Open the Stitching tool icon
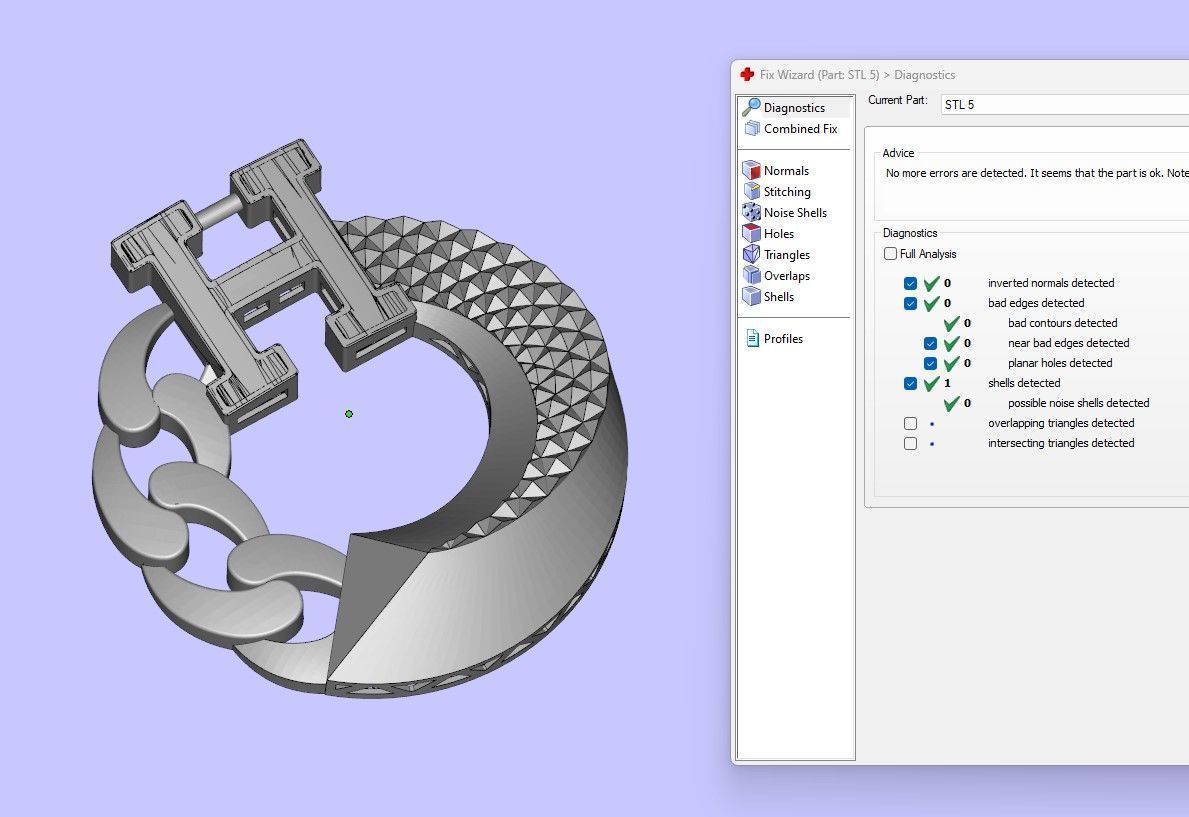This screenshot has width=1189, height=817. [751, 191]
